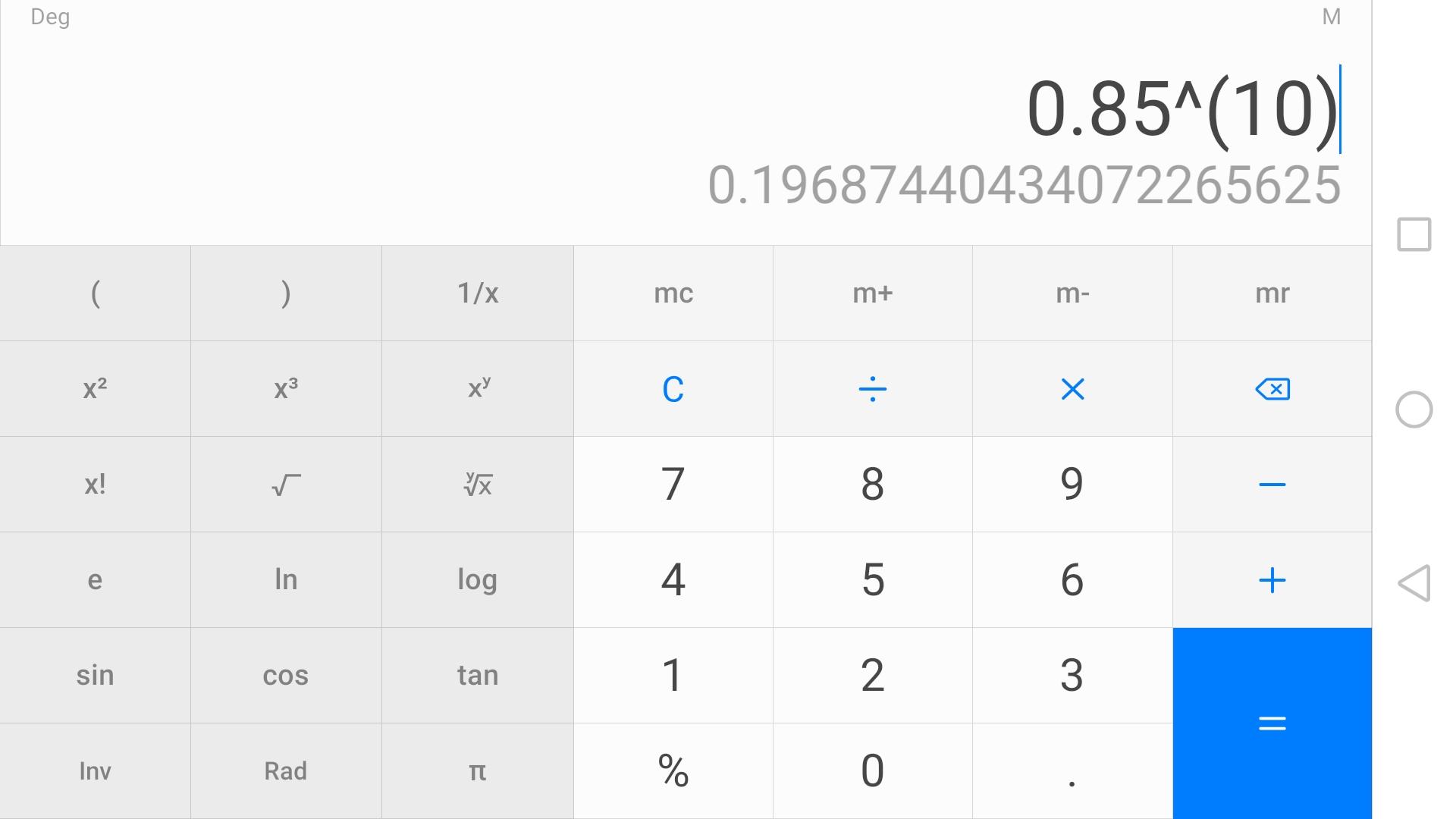Clear the expression with C
Image resolution: width=1456 pixels, height=819 pixels.
(673, 389)
